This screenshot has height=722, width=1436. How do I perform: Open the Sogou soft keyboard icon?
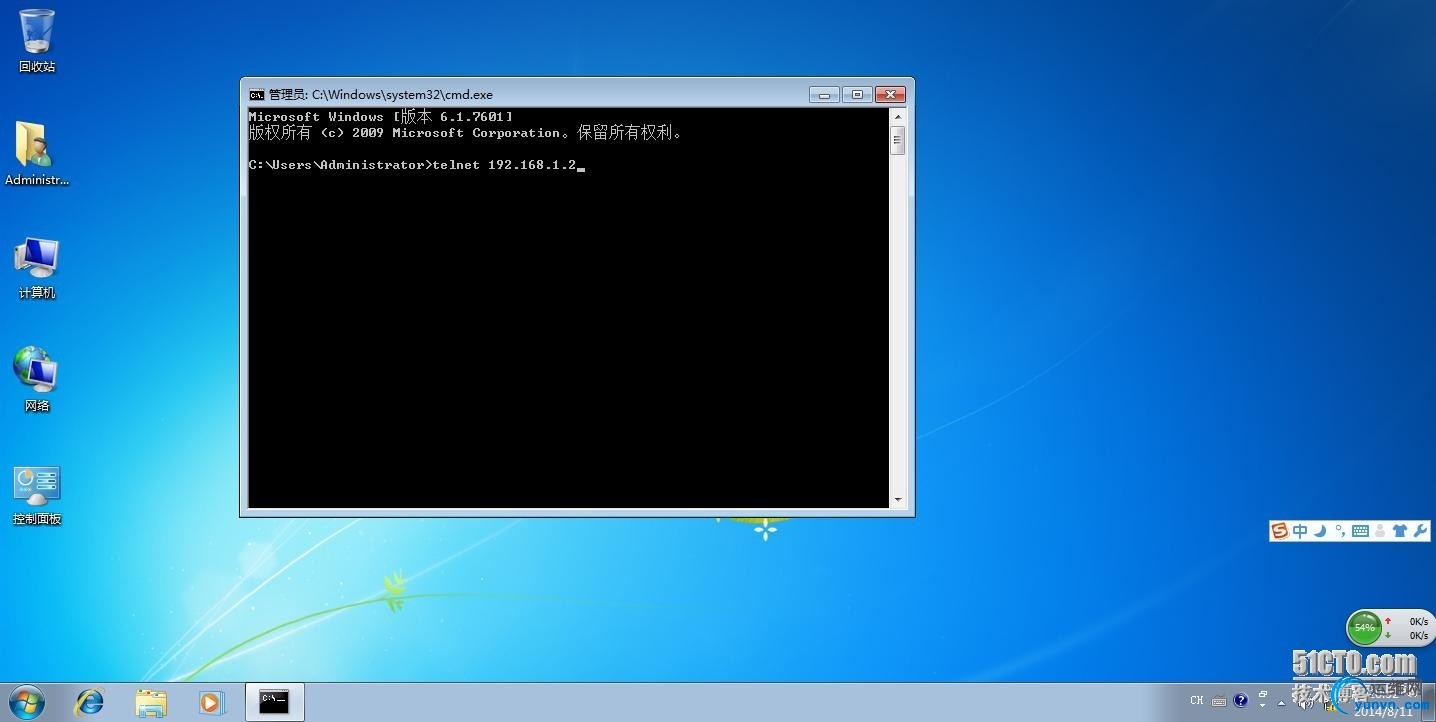1360,531
